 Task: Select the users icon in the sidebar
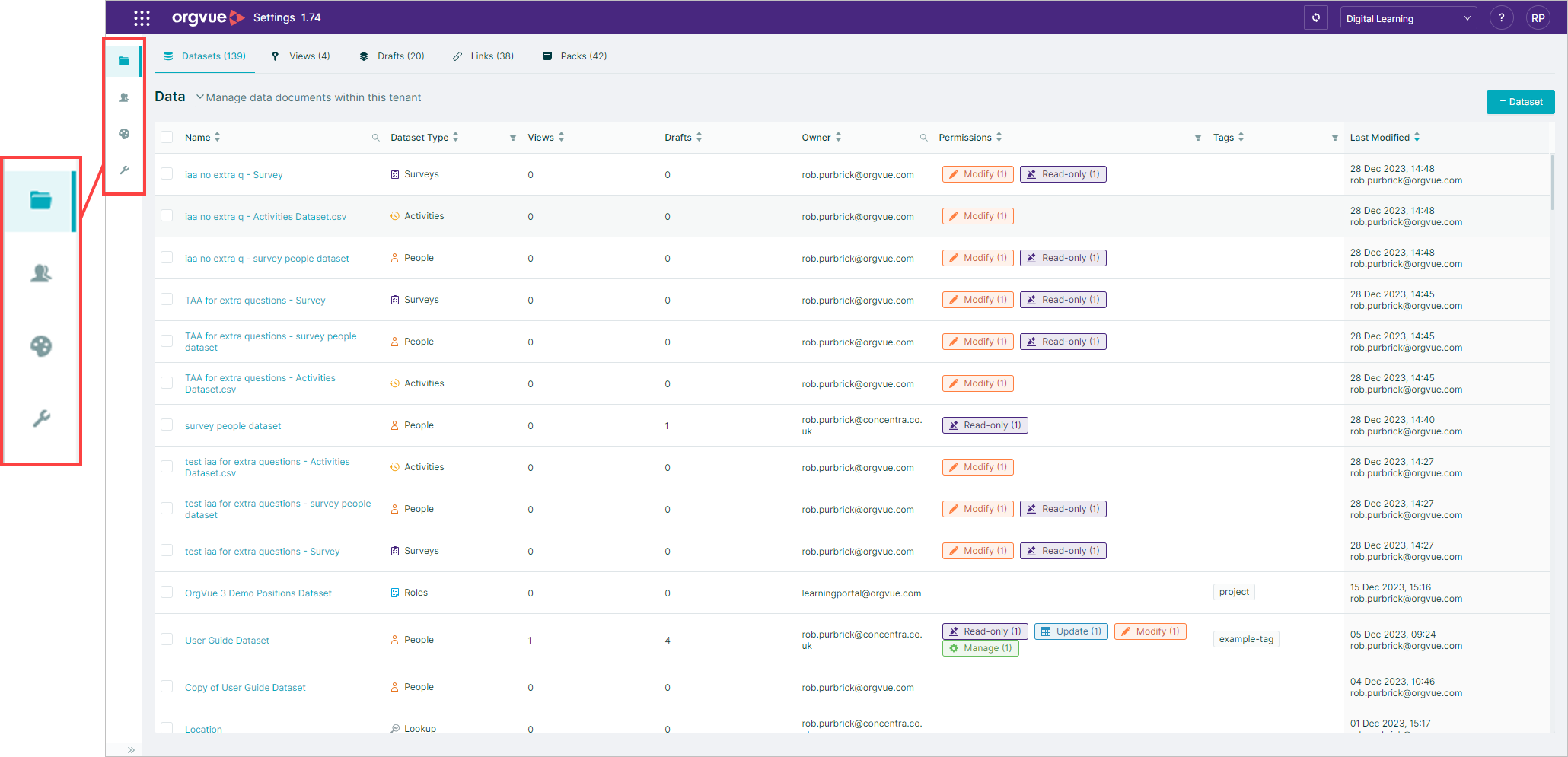124,97
